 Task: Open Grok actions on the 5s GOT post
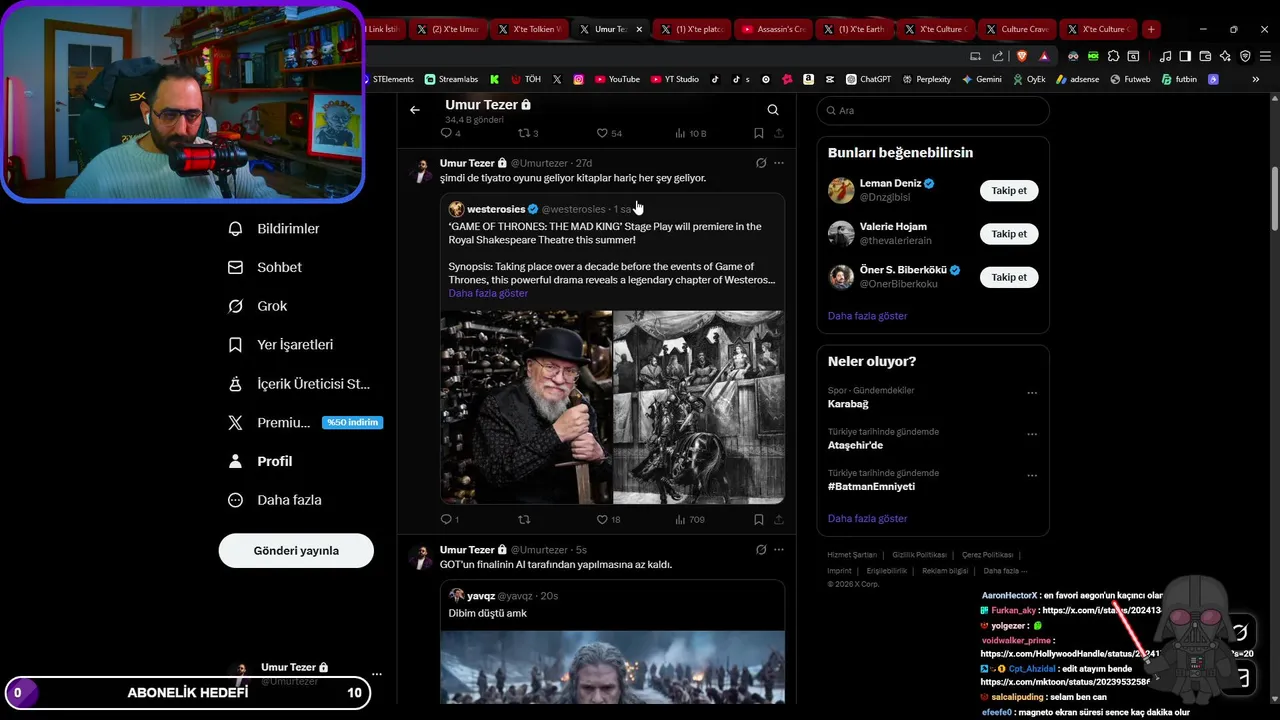pyautogui.click(x=761, y=550)
